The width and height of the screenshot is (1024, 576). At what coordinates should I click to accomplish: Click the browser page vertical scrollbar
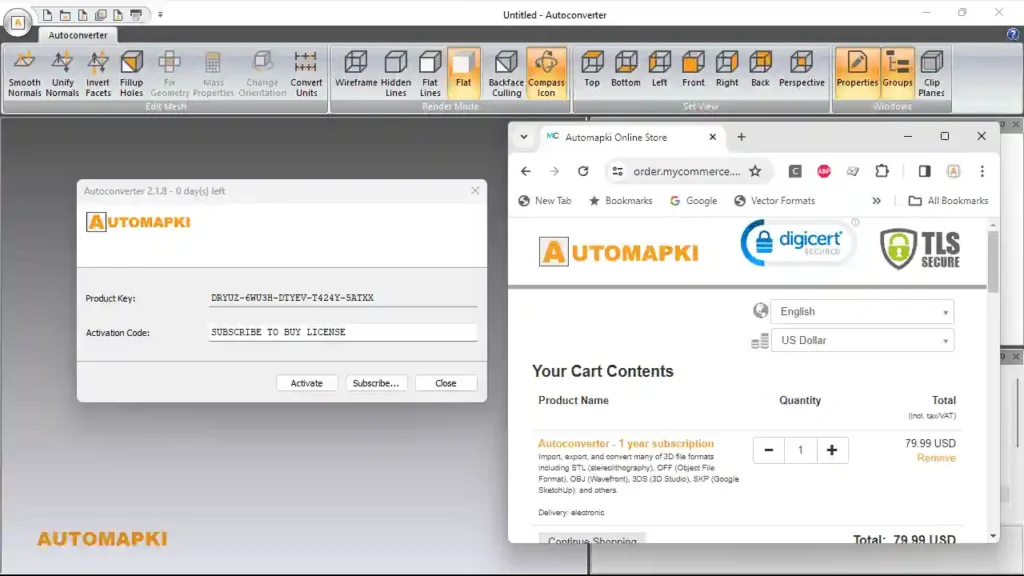[993, 261]
